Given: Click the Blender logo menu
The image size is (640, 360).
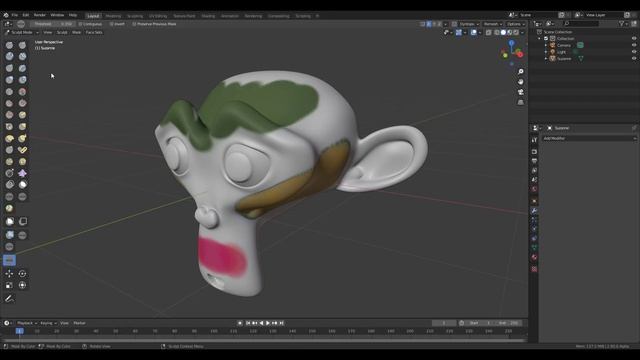Looking at the screenshot, I should [x=6, y=15].
